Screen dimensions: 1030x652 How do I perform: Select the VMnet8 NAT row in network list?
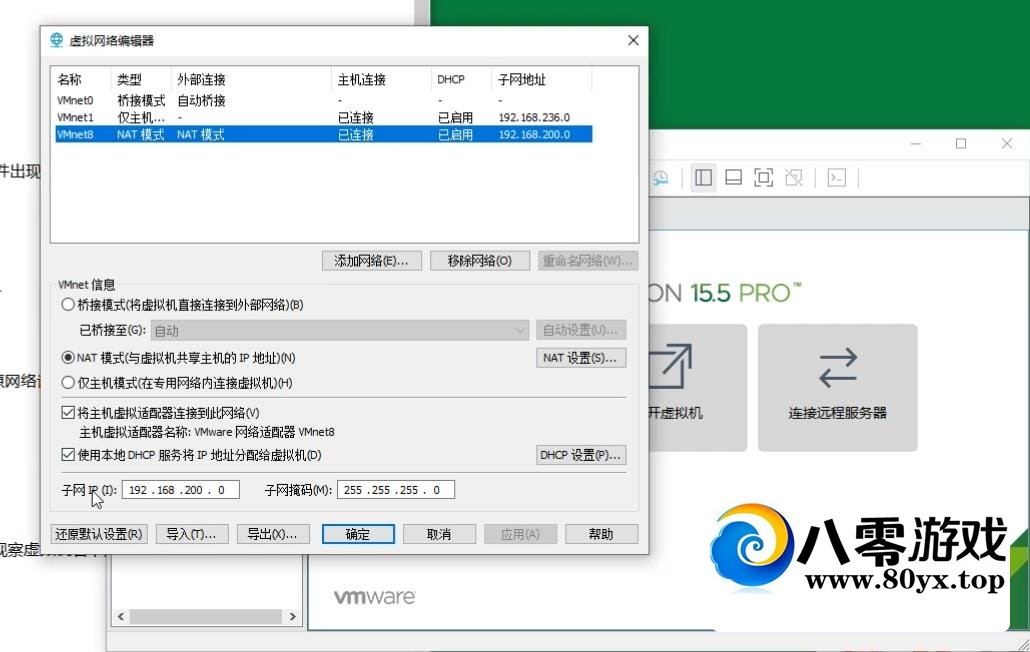pyautogui.click(x=324, y=135)
